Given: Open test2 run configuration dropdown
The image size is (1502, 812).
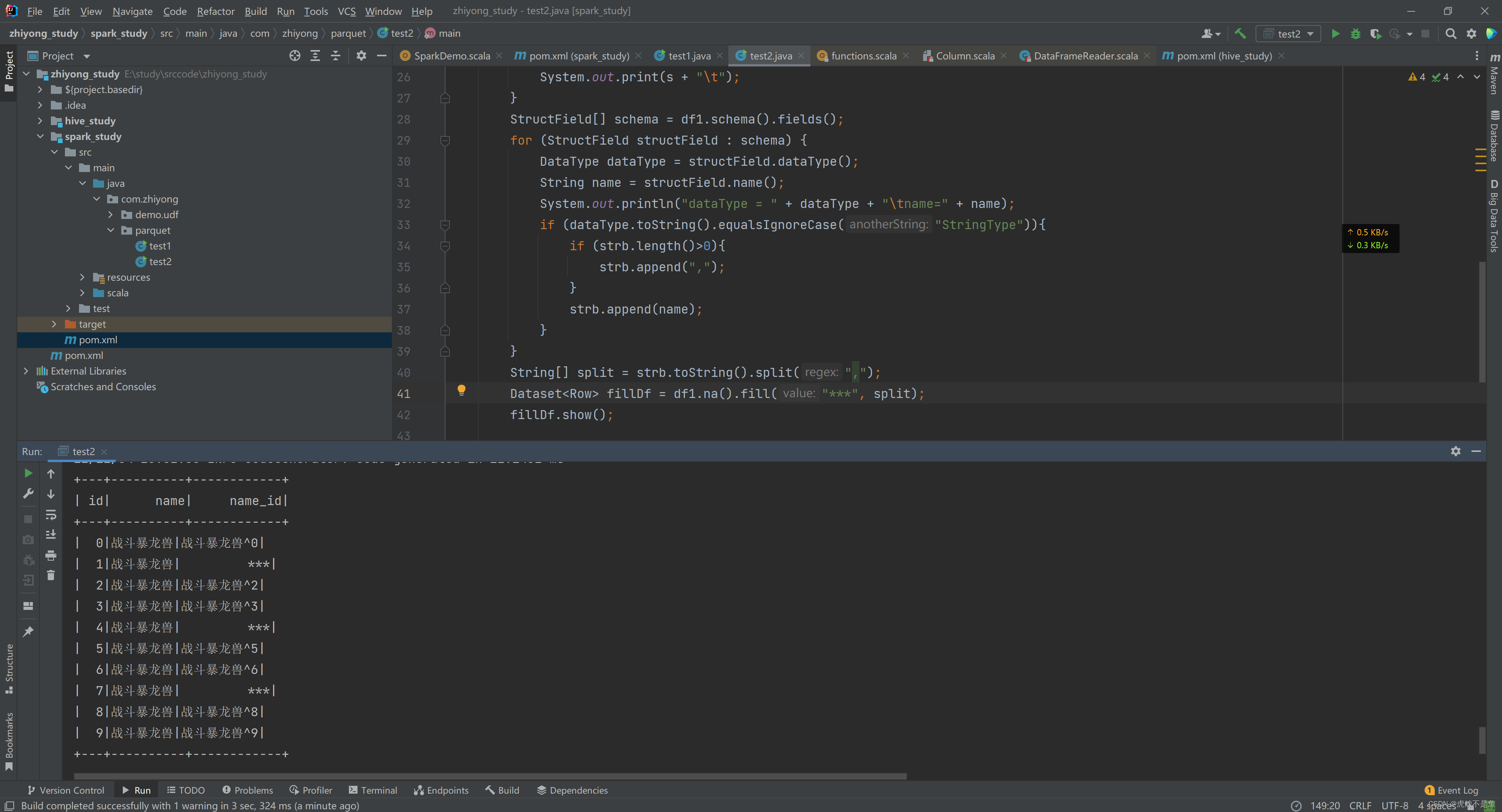Looking at the screenshot, I should [1288, 34].
